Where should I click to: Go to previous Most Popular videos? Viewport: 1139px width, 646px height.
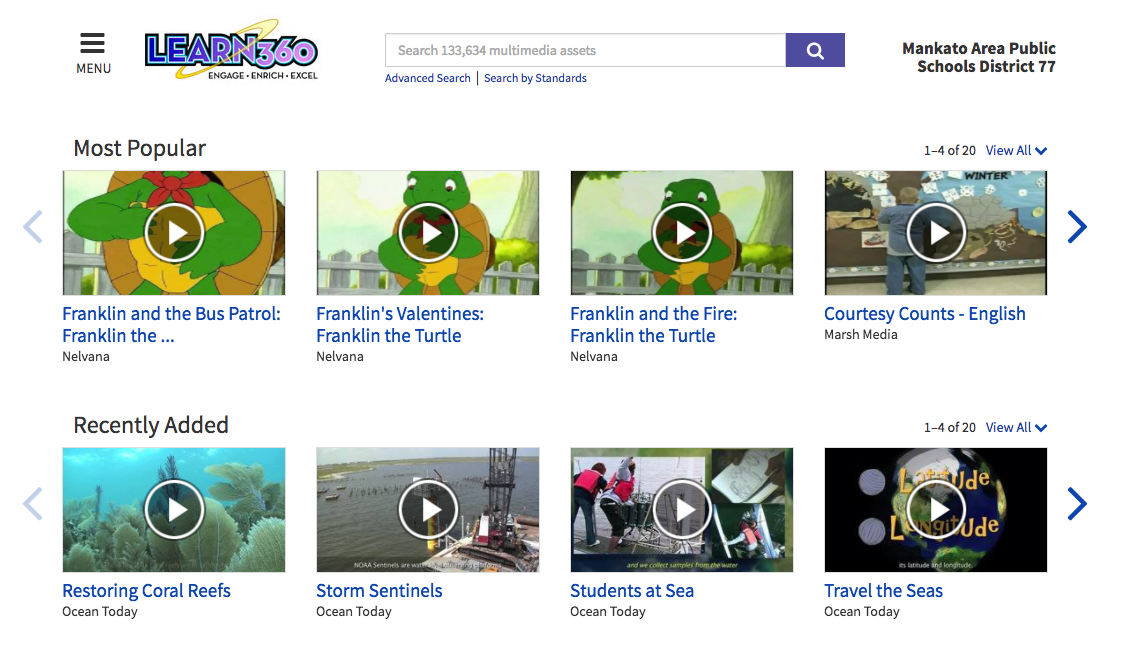(x=33, y=227)
